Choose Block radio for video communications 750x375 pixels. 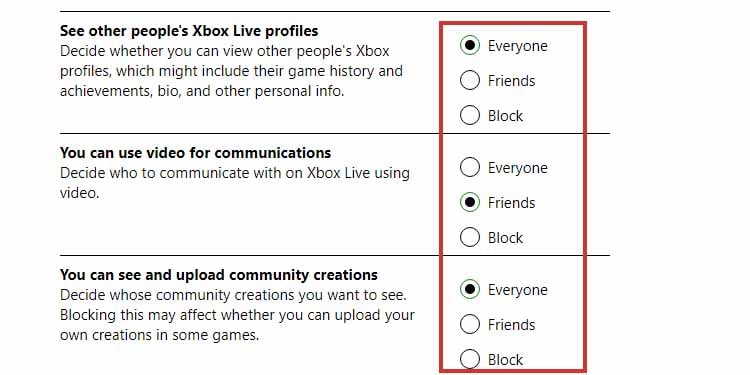[x=470, y=237]
